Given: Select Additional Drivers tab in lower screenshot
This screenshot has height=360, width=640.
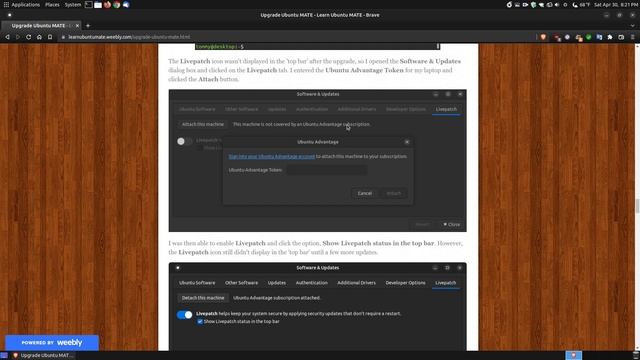Looking at the screenshot, I should (x=356, y=283).
